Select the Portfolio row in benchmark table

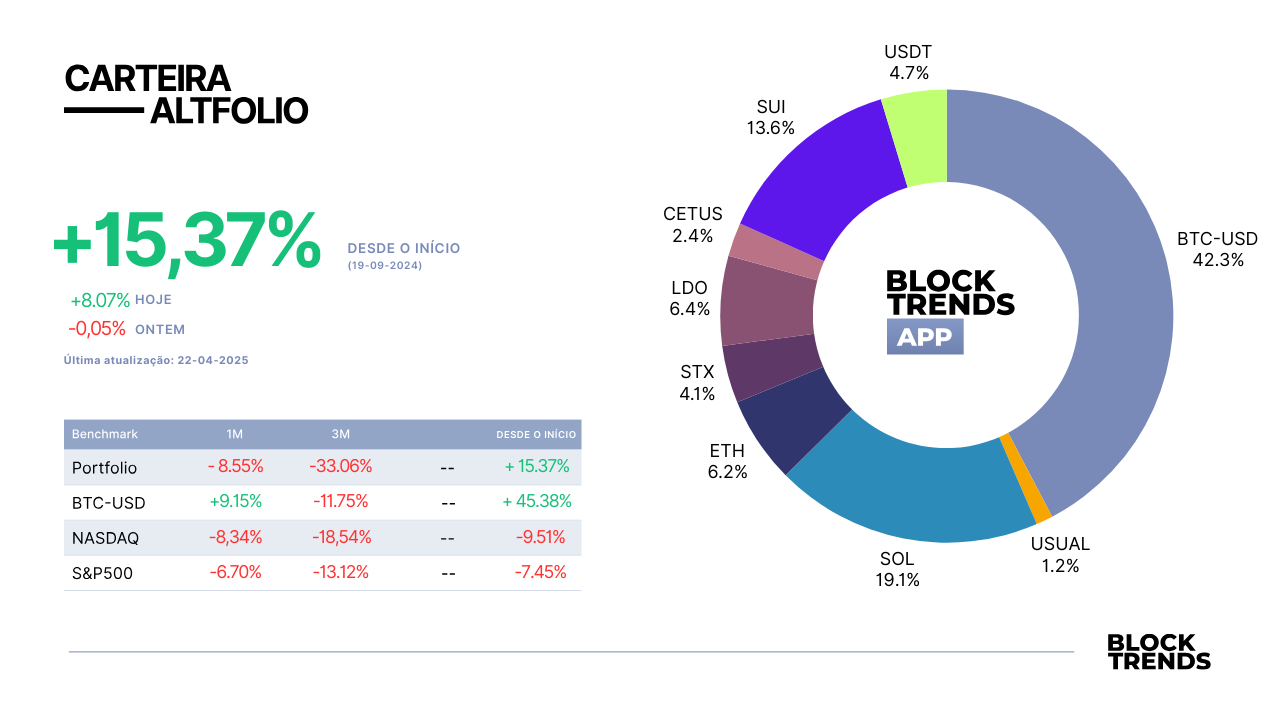point(322,467)
